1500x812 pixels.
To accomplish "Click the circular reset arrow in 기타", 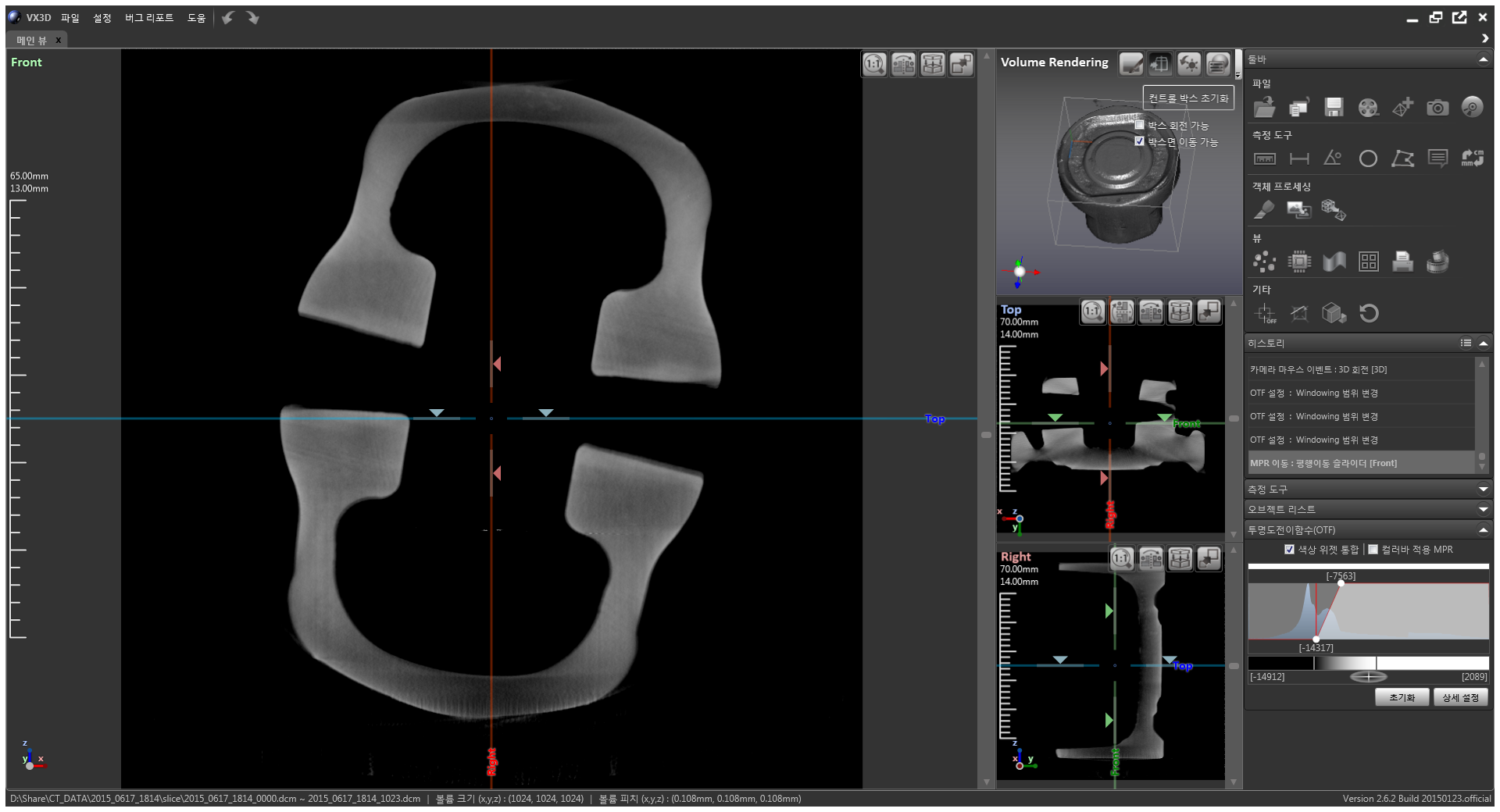I will click(1369, 313).
